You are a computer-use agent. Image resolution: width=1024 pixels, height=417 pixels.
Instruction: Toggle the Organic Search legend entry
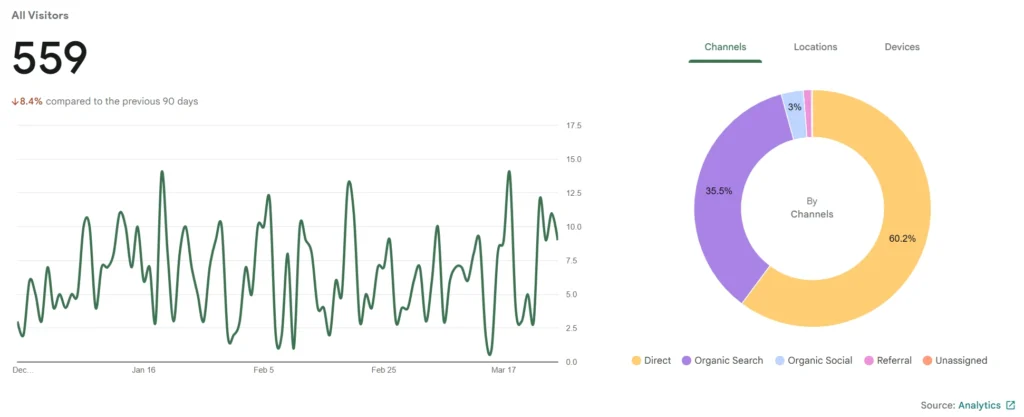pos(722,360)
